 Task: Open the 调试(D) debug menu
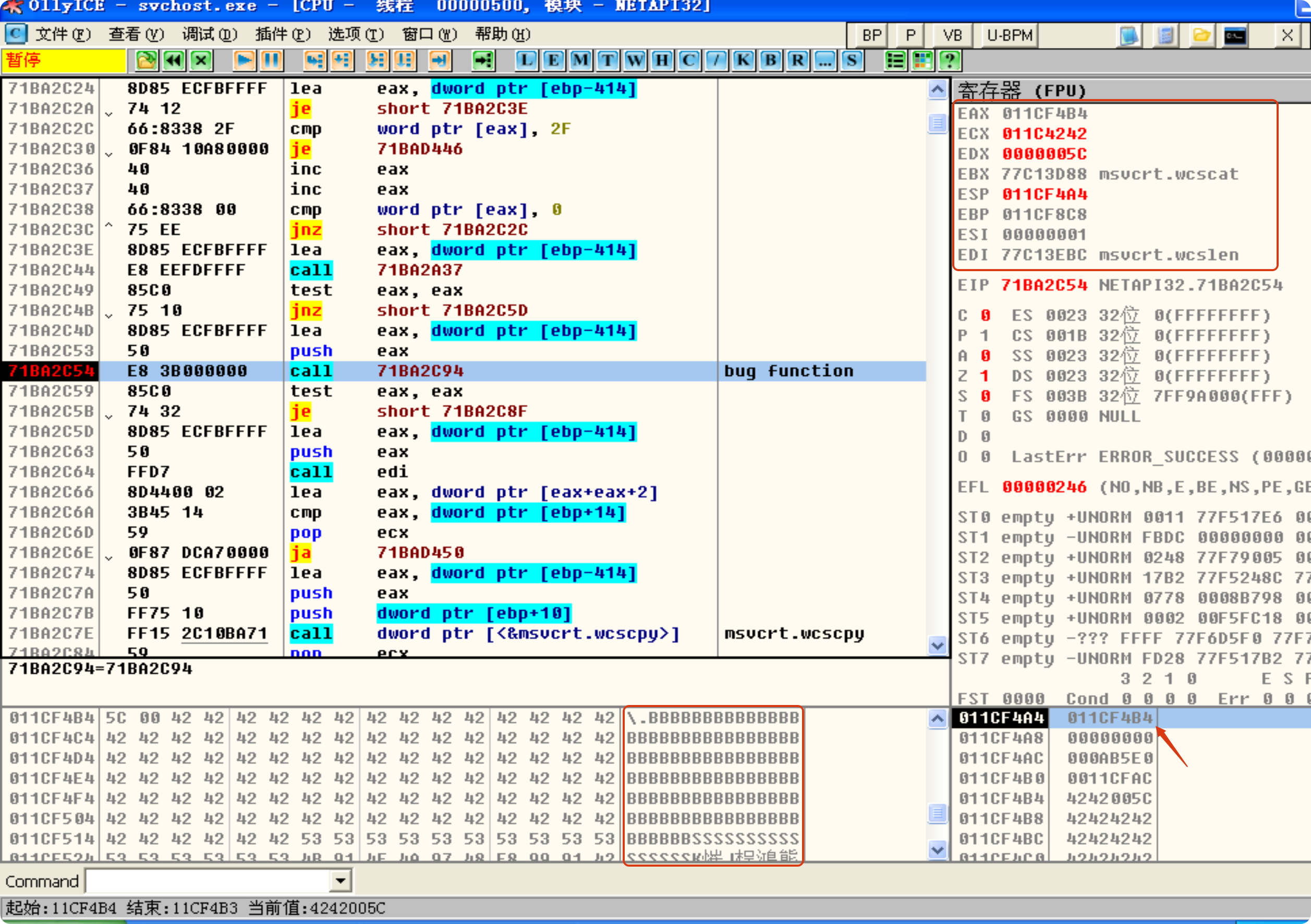click(x=209, y=34)
